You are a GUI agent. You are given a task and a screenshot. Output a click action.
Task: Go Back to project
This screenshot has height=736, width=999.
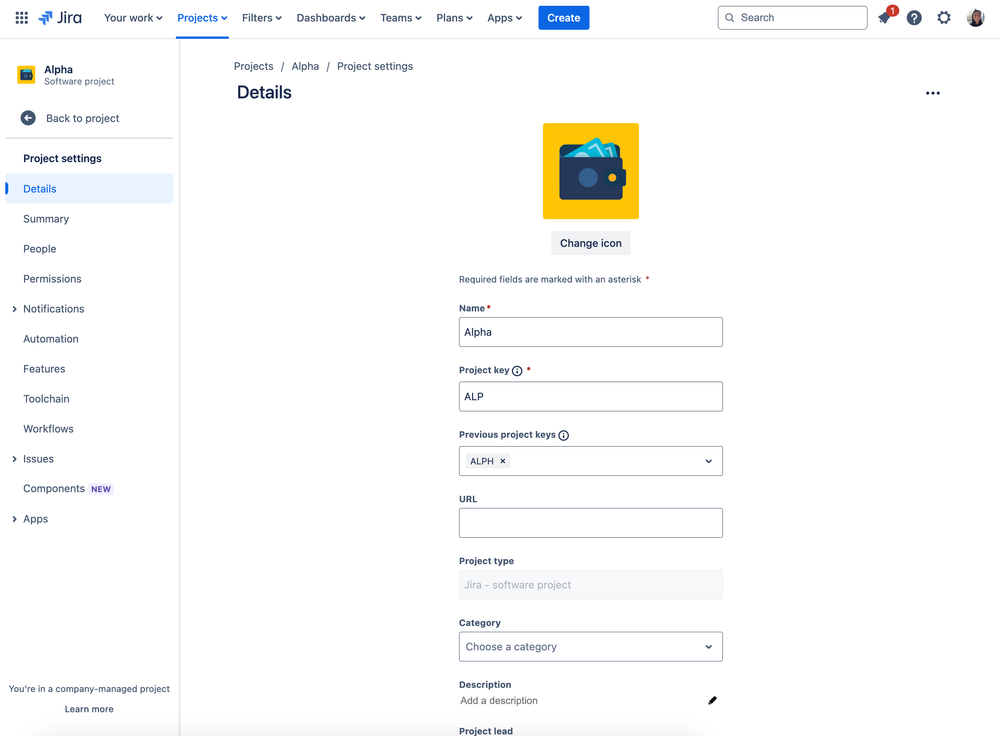[x=82, y=118]
